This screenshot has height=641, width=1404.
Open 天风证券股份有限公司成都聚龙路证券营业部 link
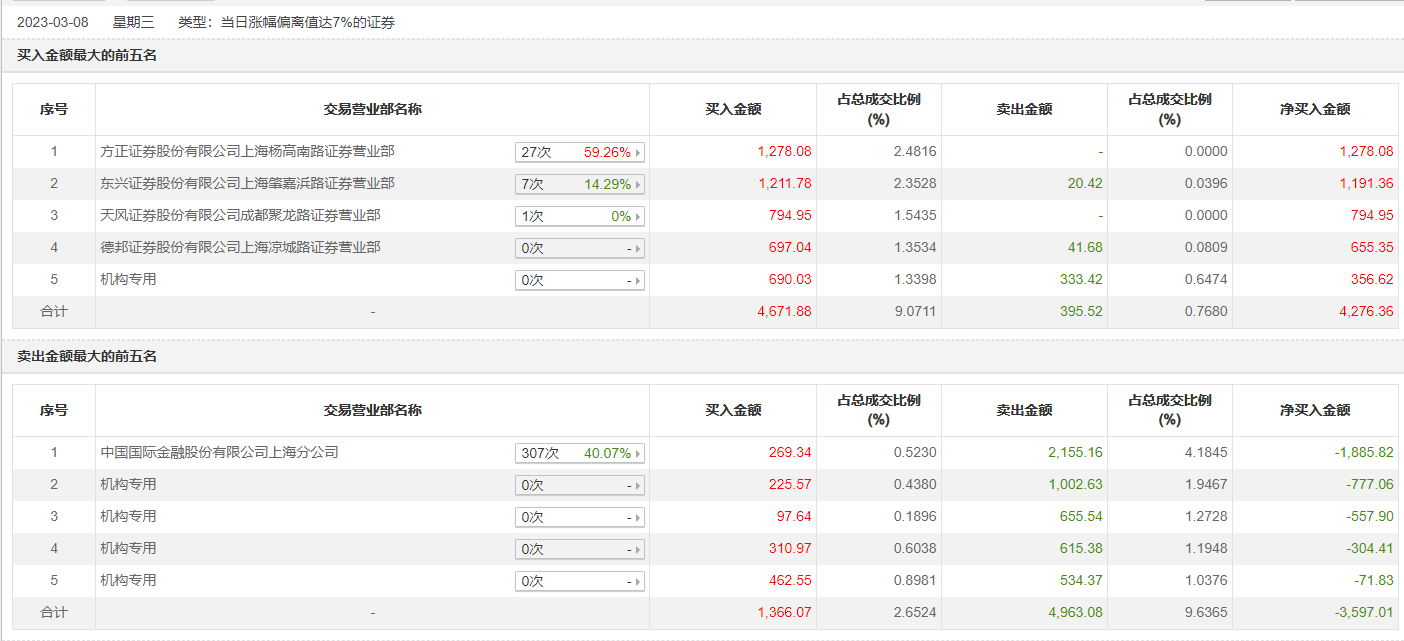pyautogui.click(x=241, y=216)
